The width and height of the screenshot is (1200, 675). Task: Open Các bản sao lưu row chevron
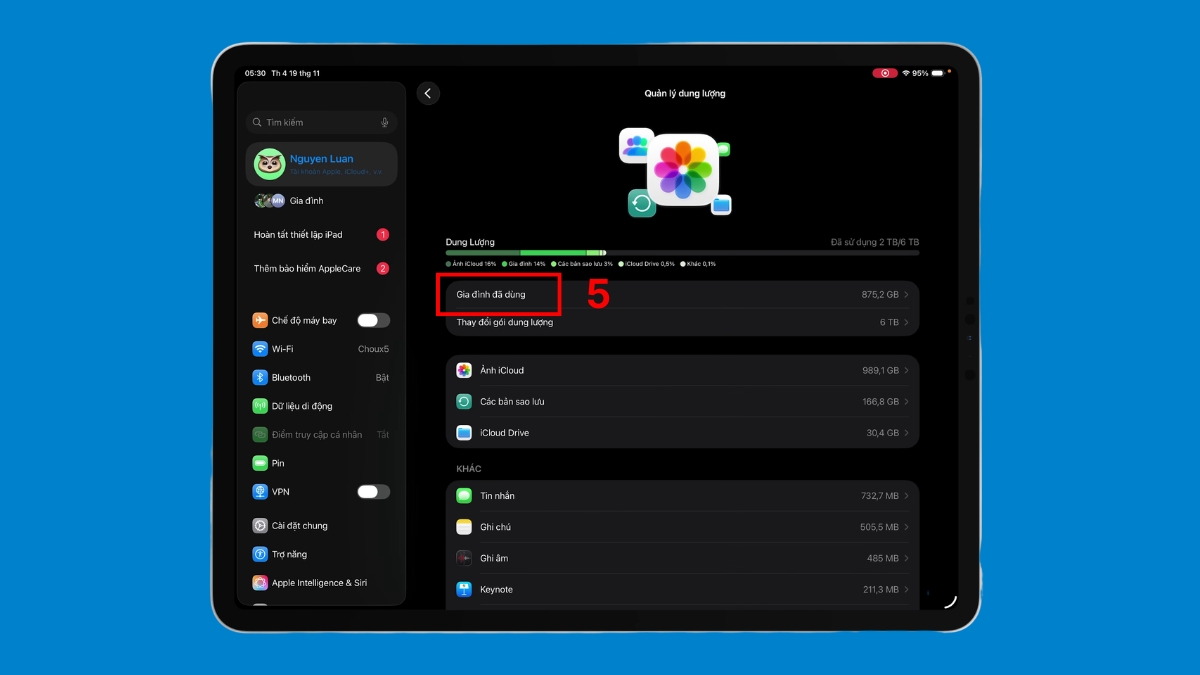pos(906,401)
